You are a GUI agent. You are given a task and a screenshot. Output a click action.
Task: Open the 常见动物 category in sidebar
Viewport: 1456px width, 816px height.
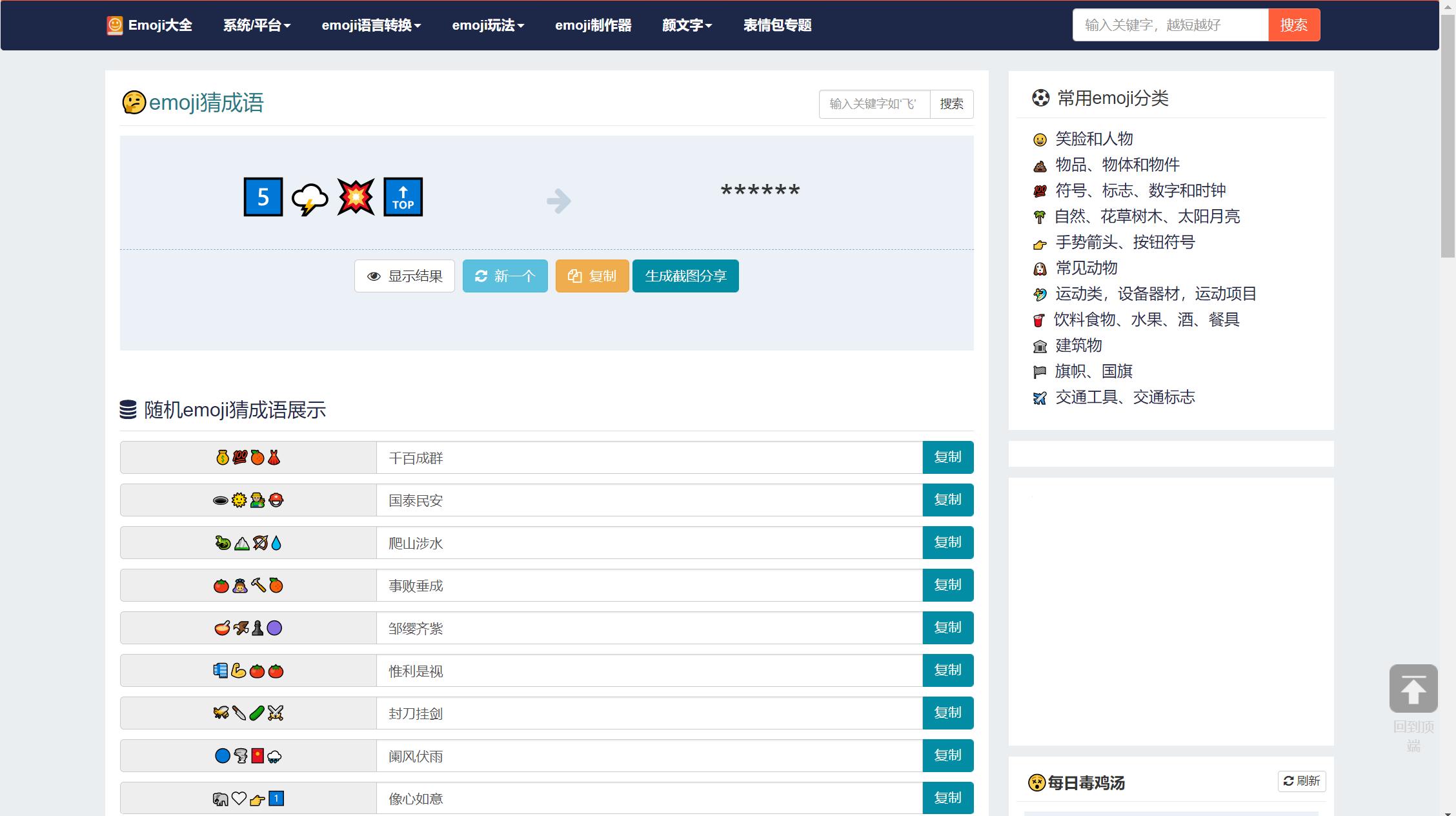[x=1086, y=269]
